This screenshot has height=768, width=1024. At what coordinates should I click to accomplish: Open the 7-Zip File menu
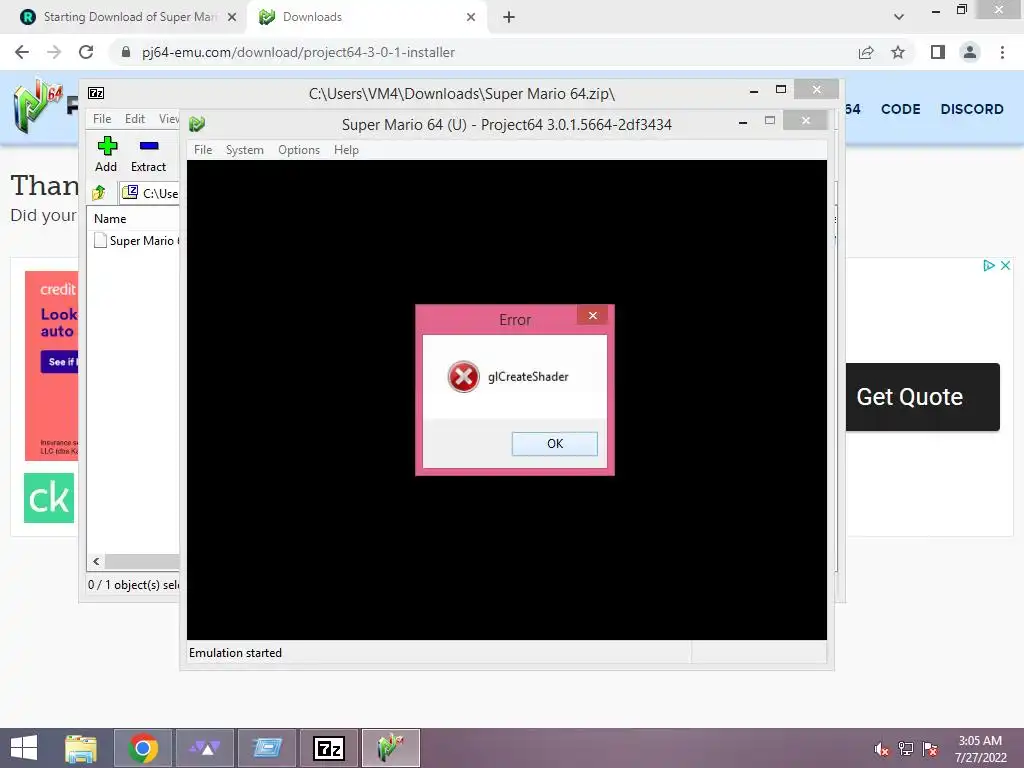coord(102,118)
